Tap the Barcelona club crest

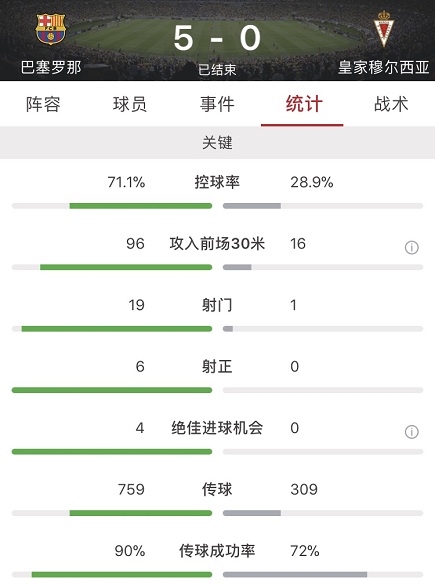[x=50, y=29]
